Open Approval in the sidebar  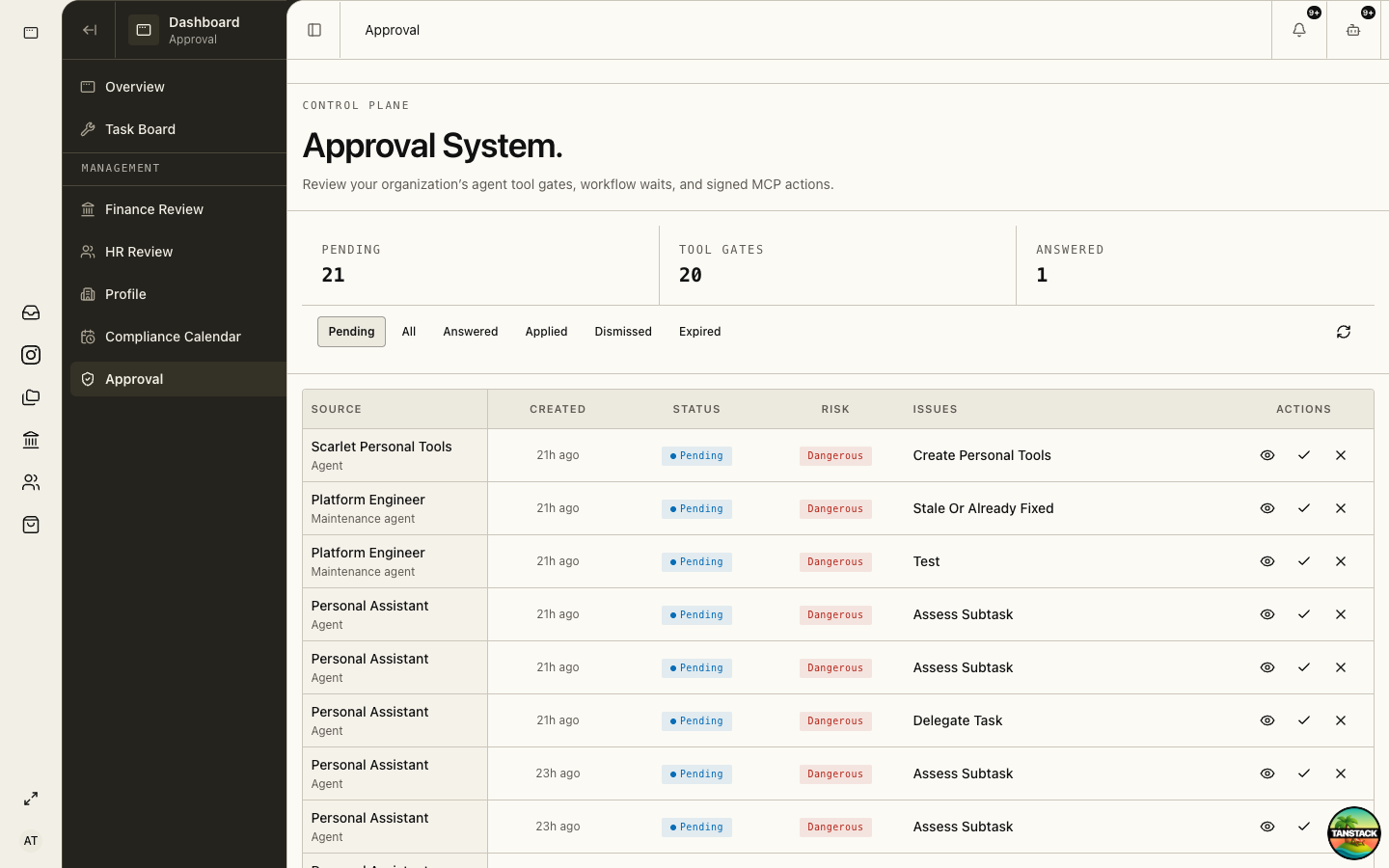tap(178, 379)
